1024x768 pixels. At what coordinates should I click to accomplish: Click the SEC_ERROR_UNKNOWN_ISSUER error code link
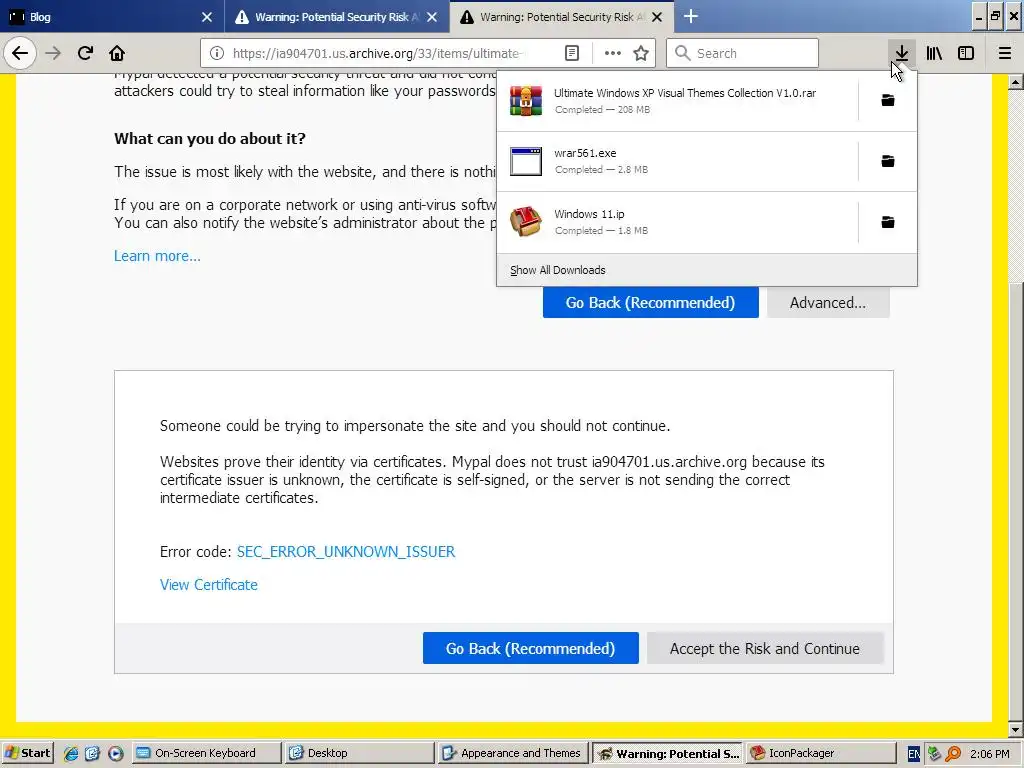click(345, 552)
